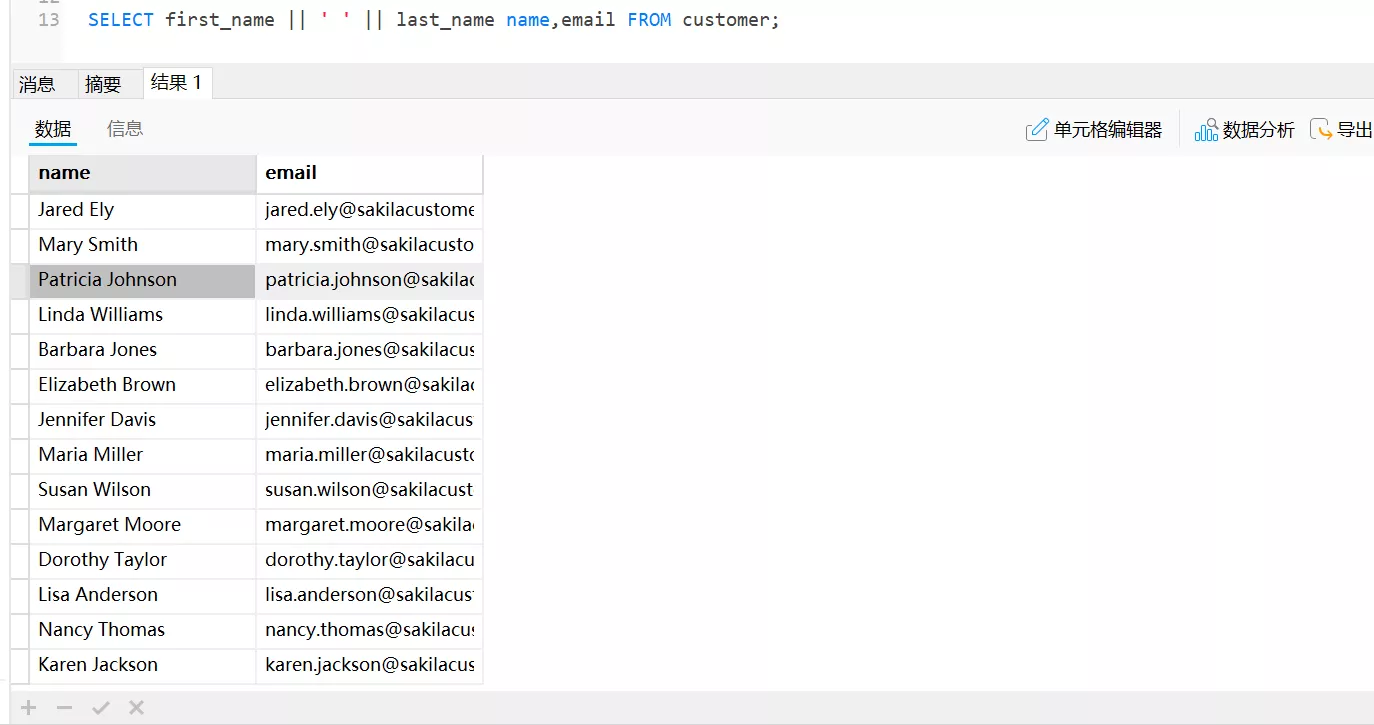This screenshot has width=1374, height=725.
Task: Select the 结果 1 tab
Action: pyautogui.click(x=176, y=83)
